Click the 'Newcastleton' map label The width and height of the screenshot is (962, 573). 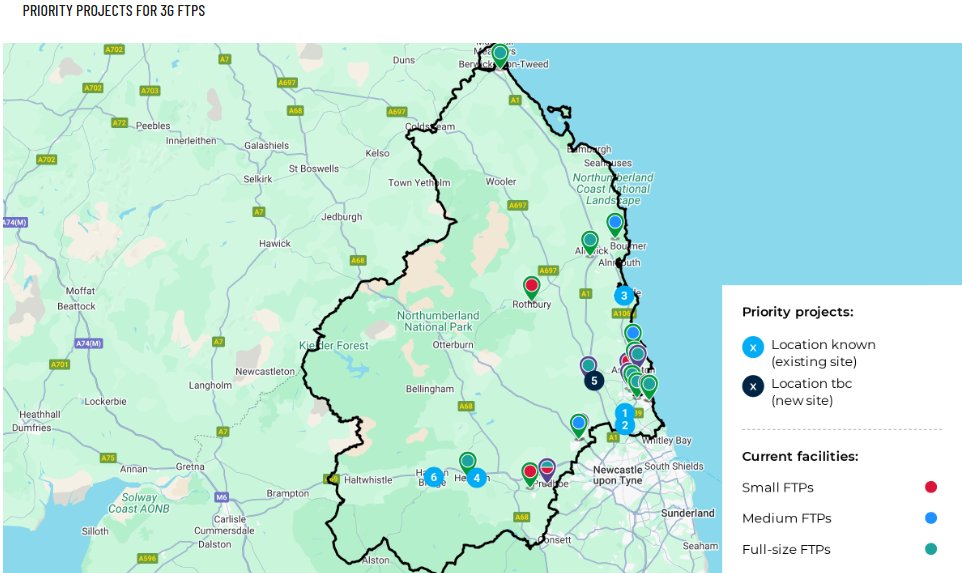pyautogui.click(x=265, y=372)
